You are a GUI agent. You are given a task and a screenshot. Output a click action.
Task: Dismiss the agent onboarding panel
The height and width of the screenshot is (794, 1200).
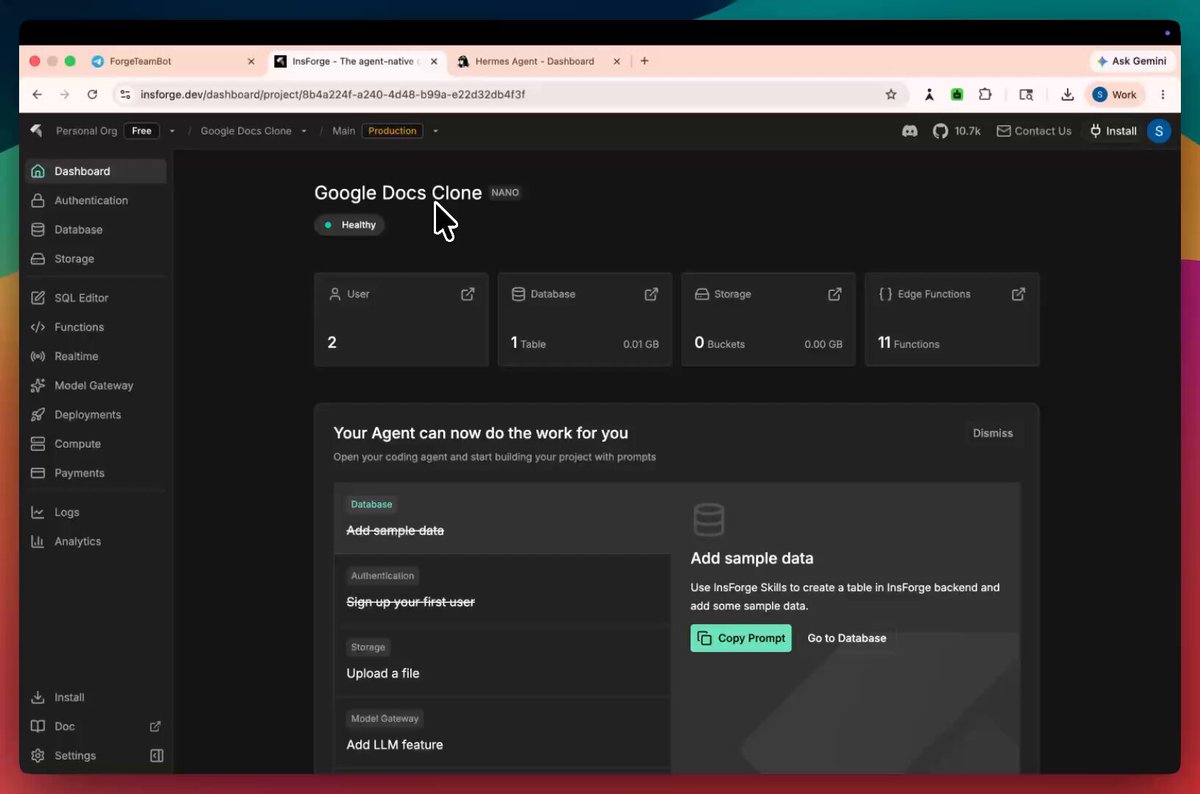993,433
